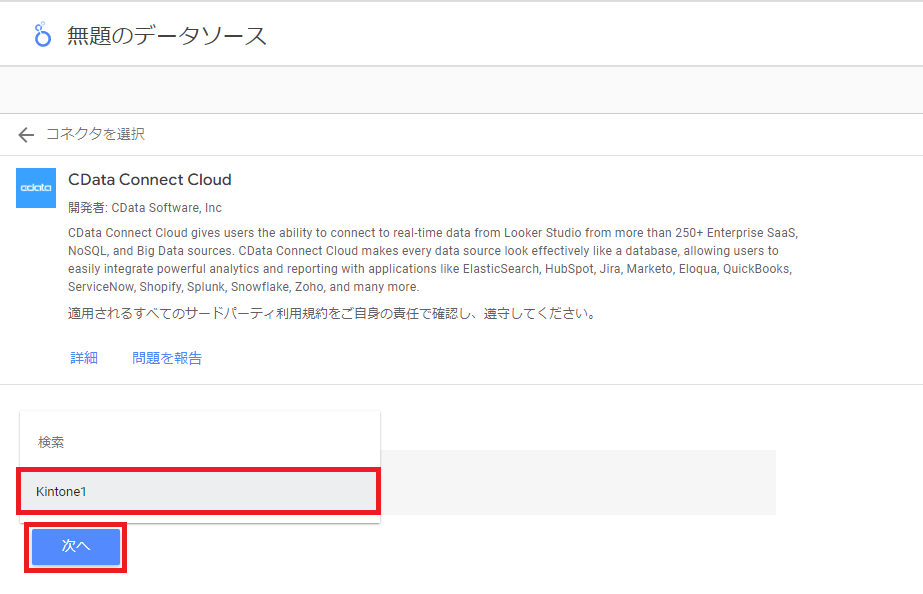Open the 詳細 link
Screen dimensions: 923x594
pyautogui.click(x=84, y=358)
